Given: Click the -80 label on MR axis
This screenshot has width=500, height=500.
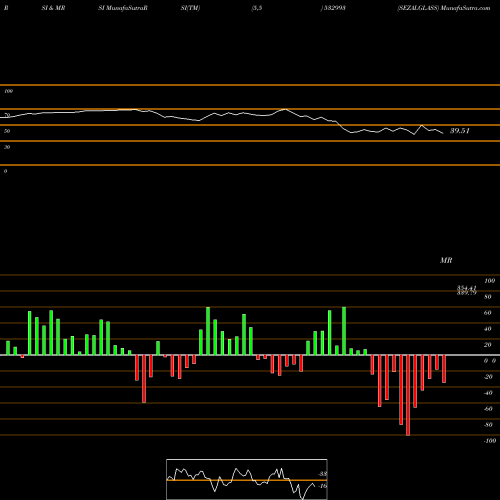Looking at the screenshot, I should tap(488, 425).
